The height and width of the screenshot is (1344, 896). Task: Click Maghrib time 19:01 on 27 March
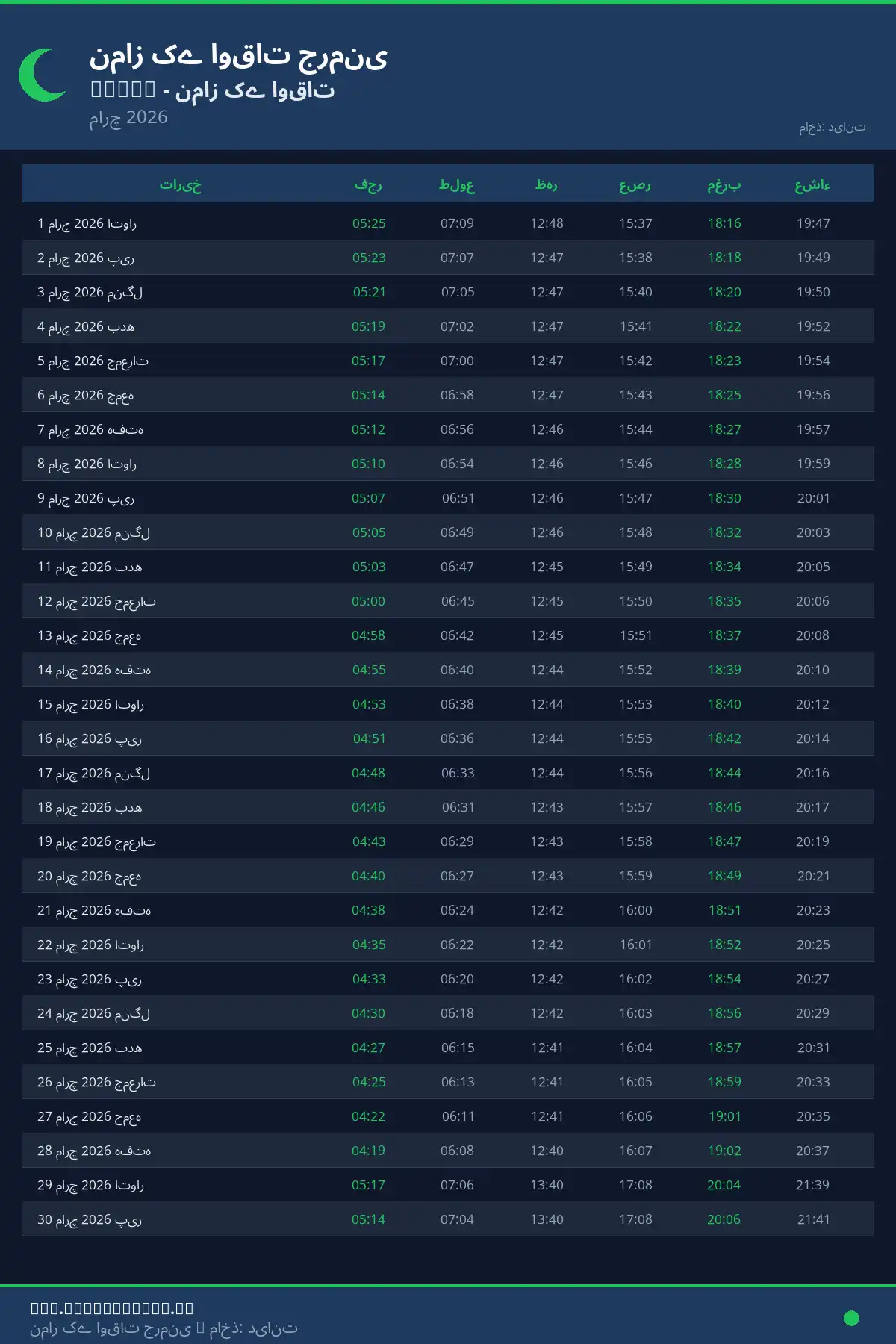pyautogui.click(x=724, y=1116)
